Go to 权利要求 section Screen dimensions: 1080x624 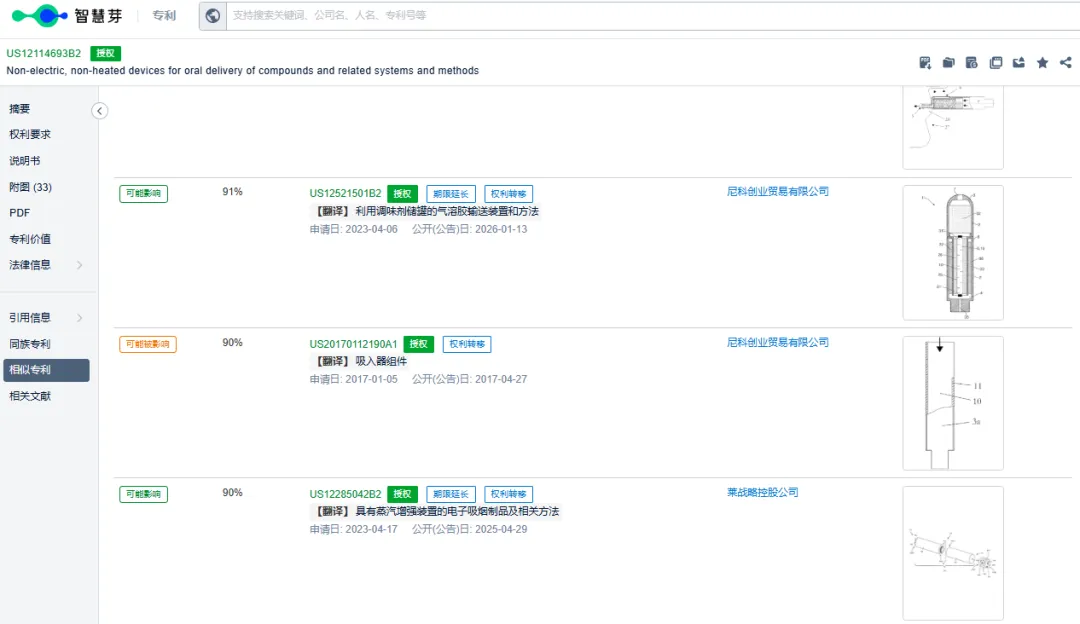pos(30,134)
